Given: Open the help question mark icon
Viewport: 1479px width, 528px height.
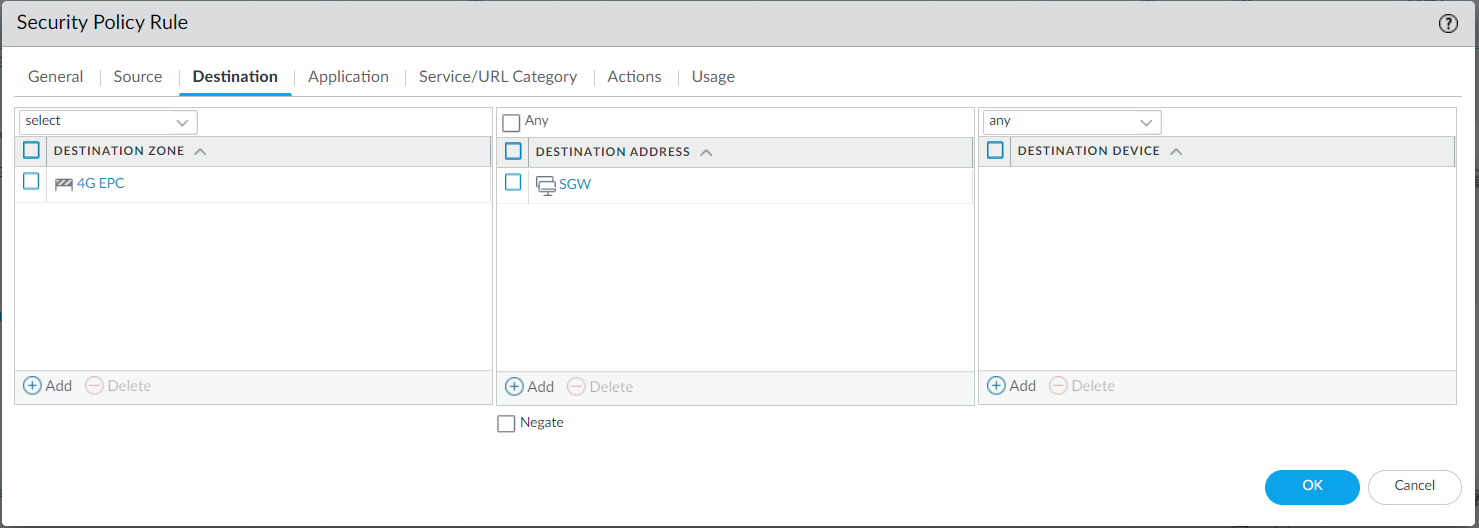Looking at the screenshot, I should tap(1448, 24).
